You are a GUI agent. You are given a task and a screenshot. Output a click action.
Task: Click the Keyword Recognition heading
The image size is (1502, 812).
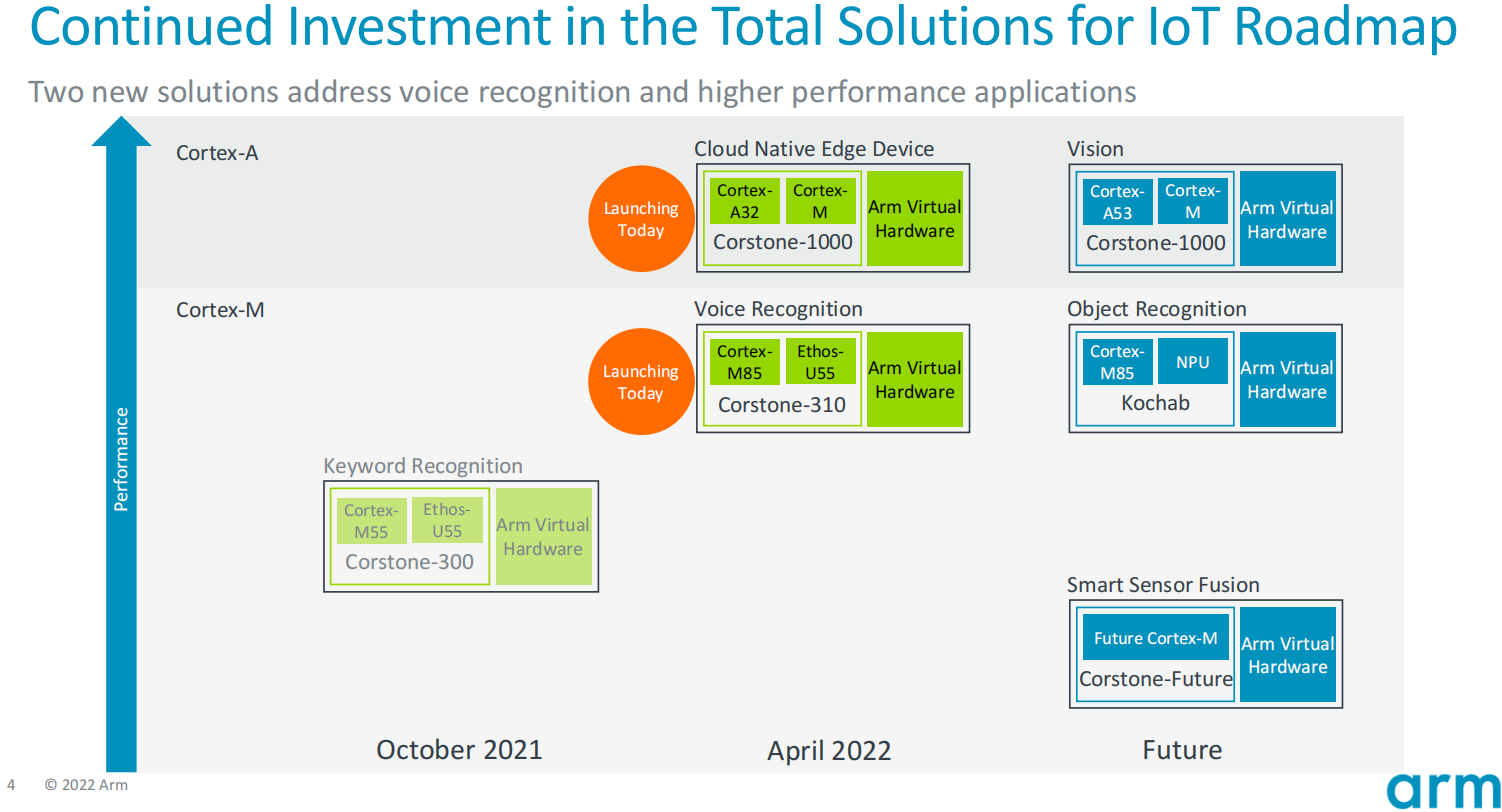pos(423,466)
